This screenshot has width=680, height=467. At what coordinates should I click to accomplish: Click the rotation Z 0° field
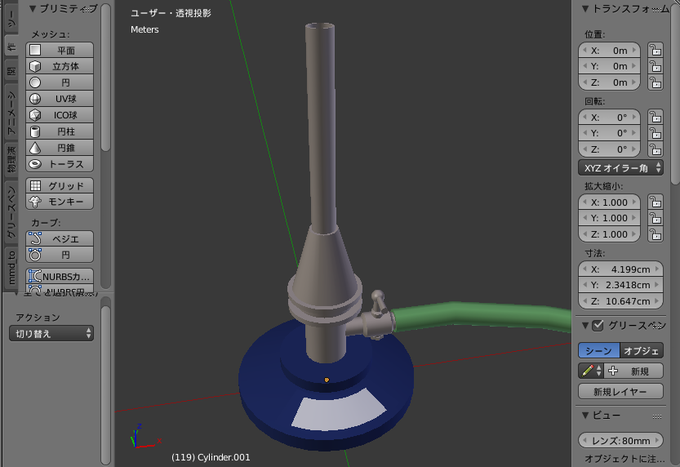[609, 149]
